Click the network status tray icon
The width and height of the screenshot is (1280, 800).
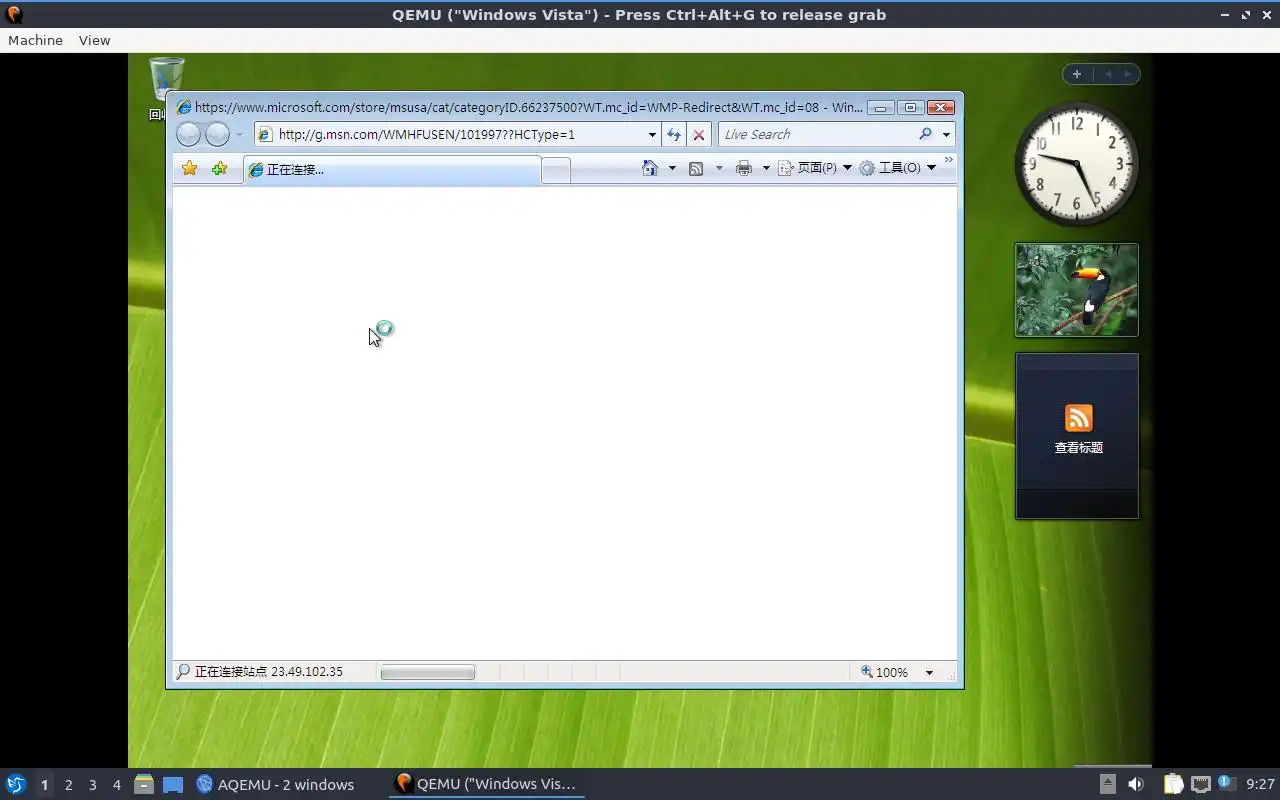pyautogui.click(x=1201, y=784)
